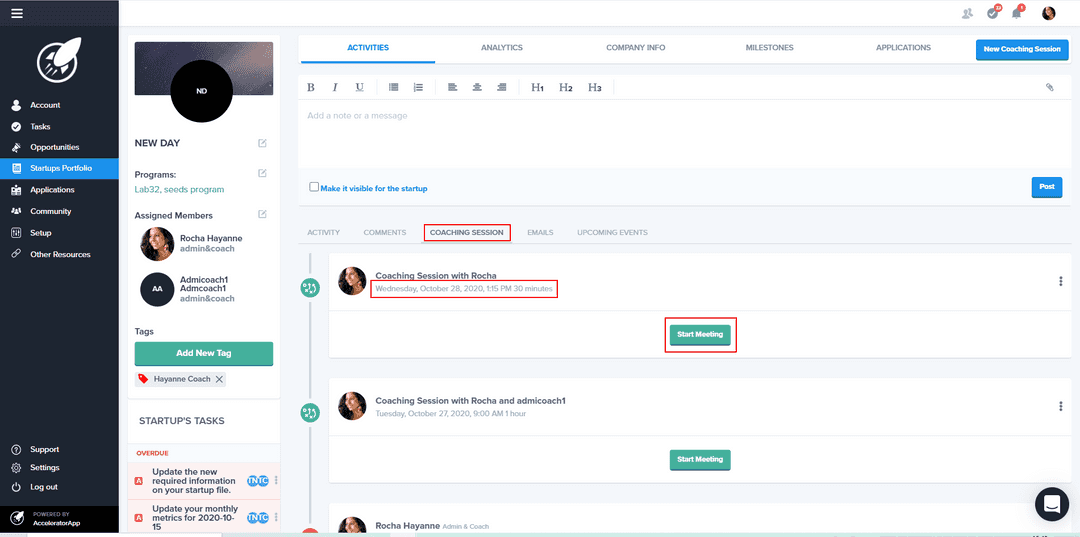Image resolution: width=1080 pixels, height=537 pixels.
Task: Apply Heading 3 style
Action: pyautogui.click(x=595, y=87)
